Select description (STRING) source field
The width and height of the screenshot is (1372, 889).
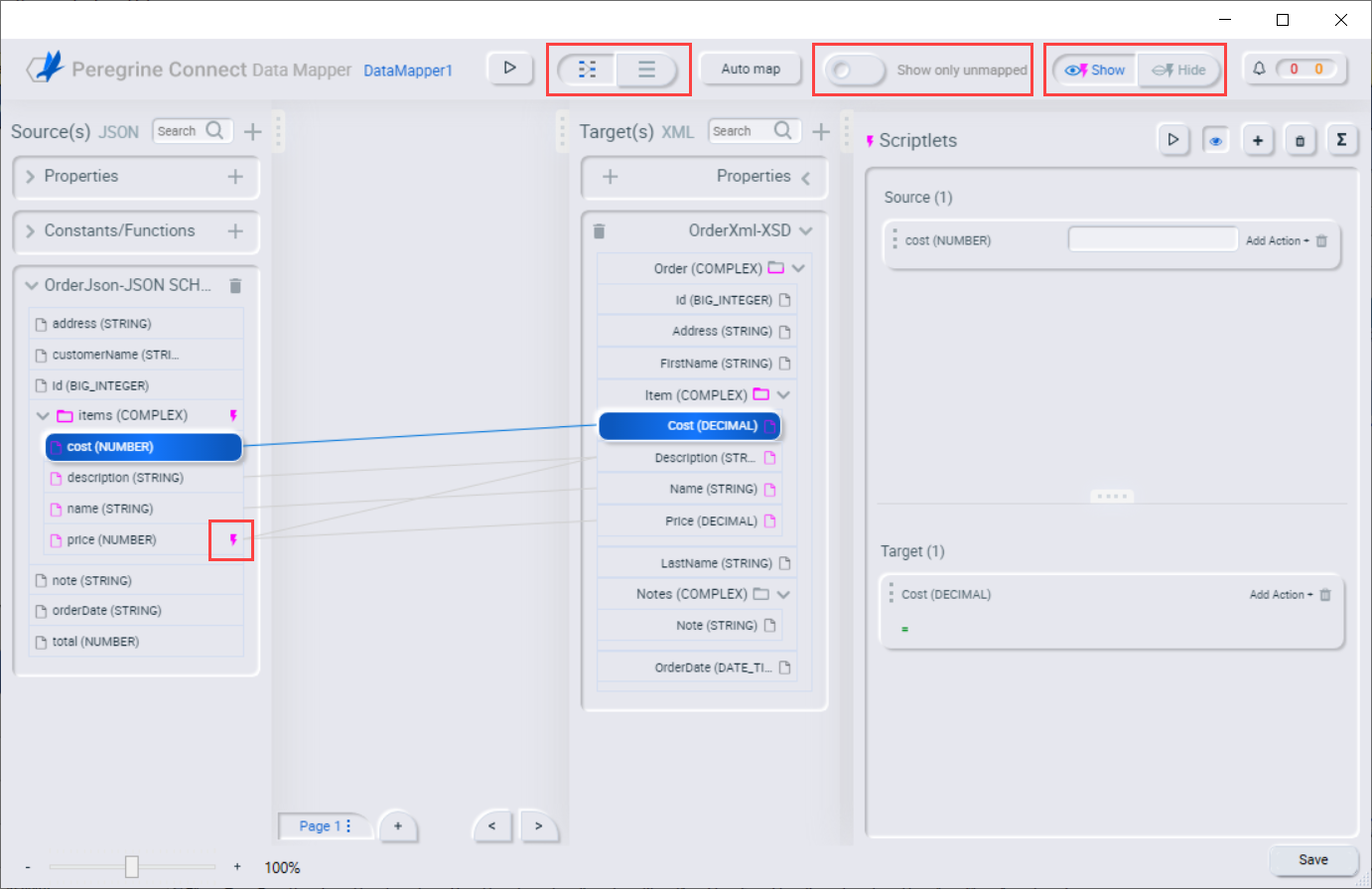coord(144,478)
